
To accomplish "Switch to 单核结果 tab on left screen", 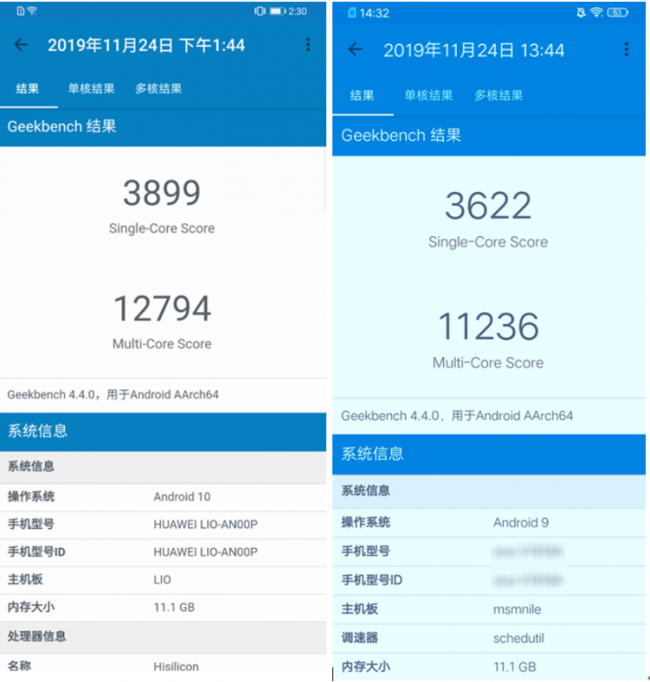I will (x=91, y=89).
